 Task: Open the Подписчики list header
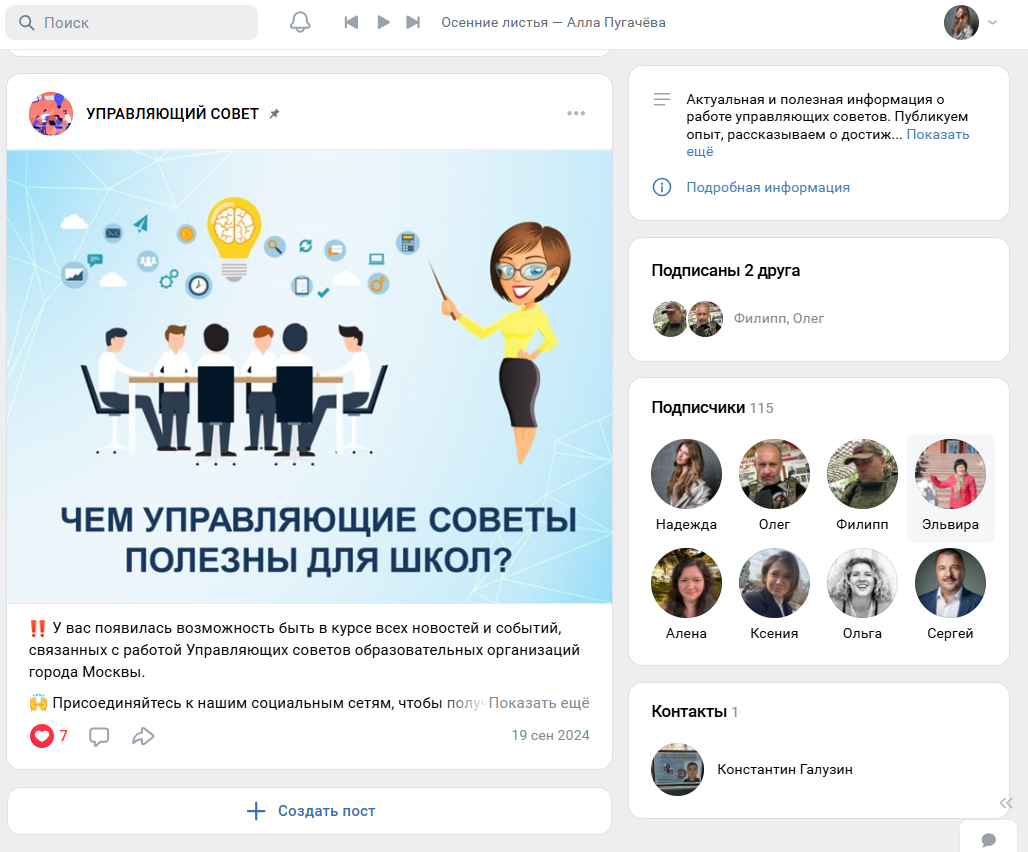(698, 407)
